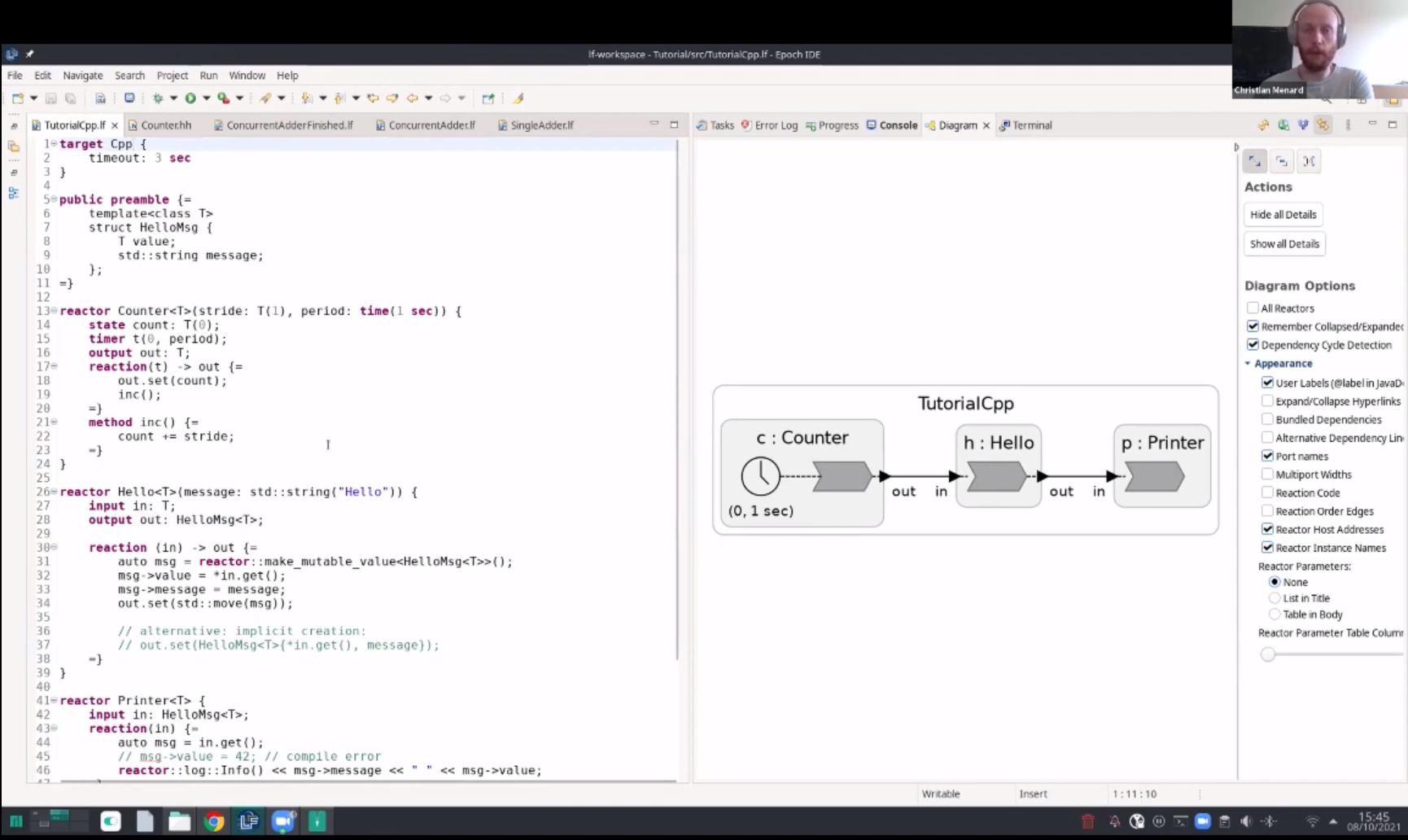Viewport: 1408px width, 840px height.
Task: Switch to the Terminal view tab
Action: point(1025,125)
